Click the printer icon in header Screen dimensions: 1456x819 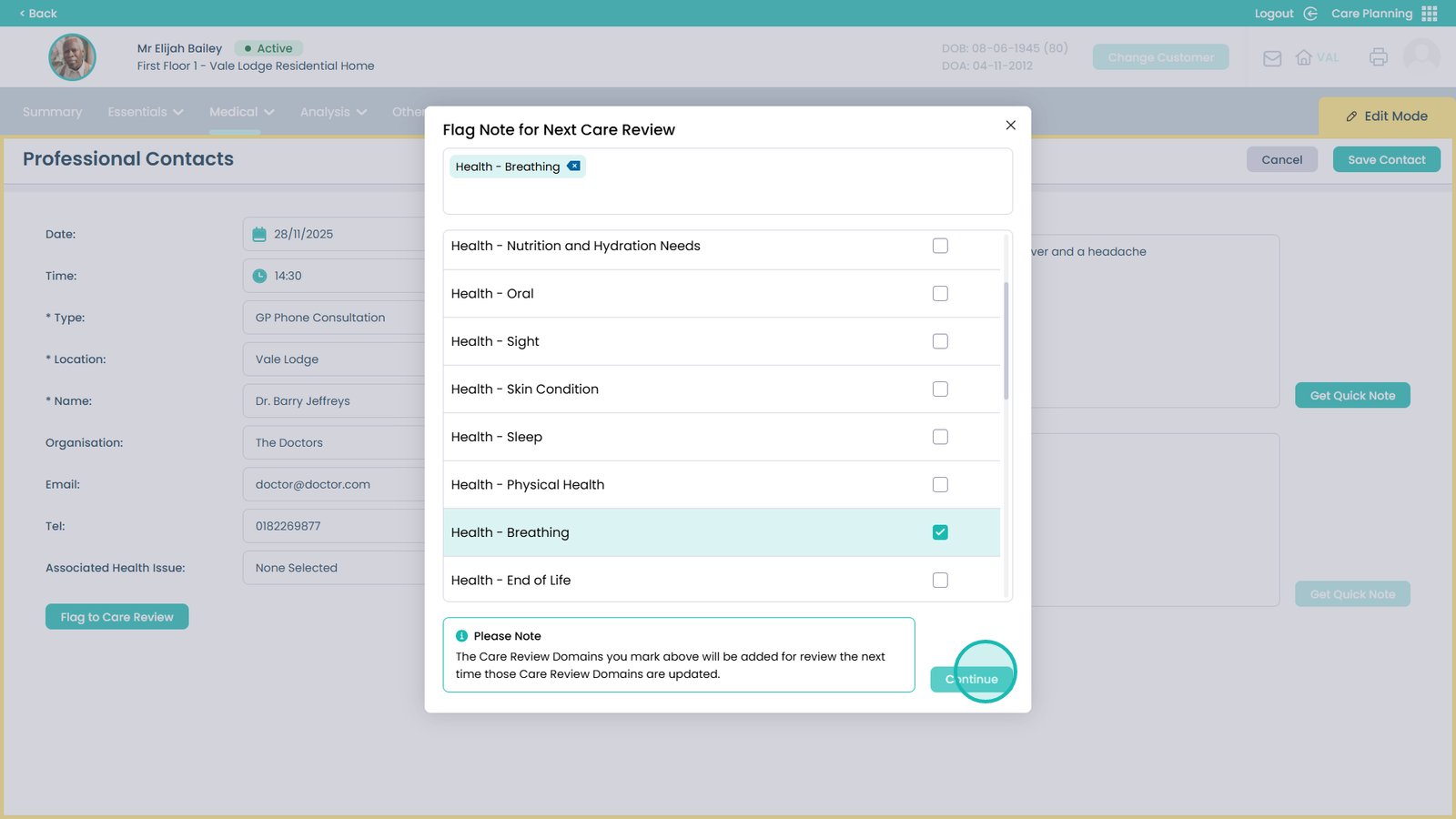click(x=1378, y=57)
